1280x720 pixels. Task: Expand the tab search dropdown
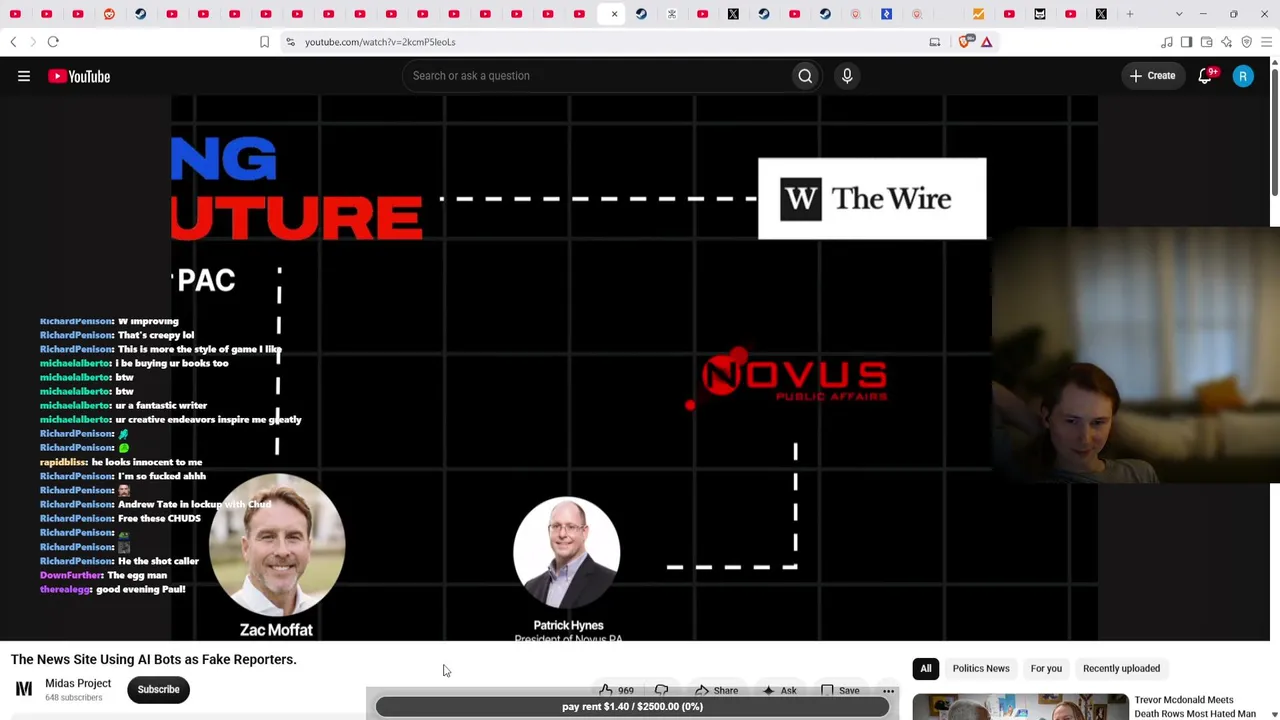click(x=1179, y=14)
